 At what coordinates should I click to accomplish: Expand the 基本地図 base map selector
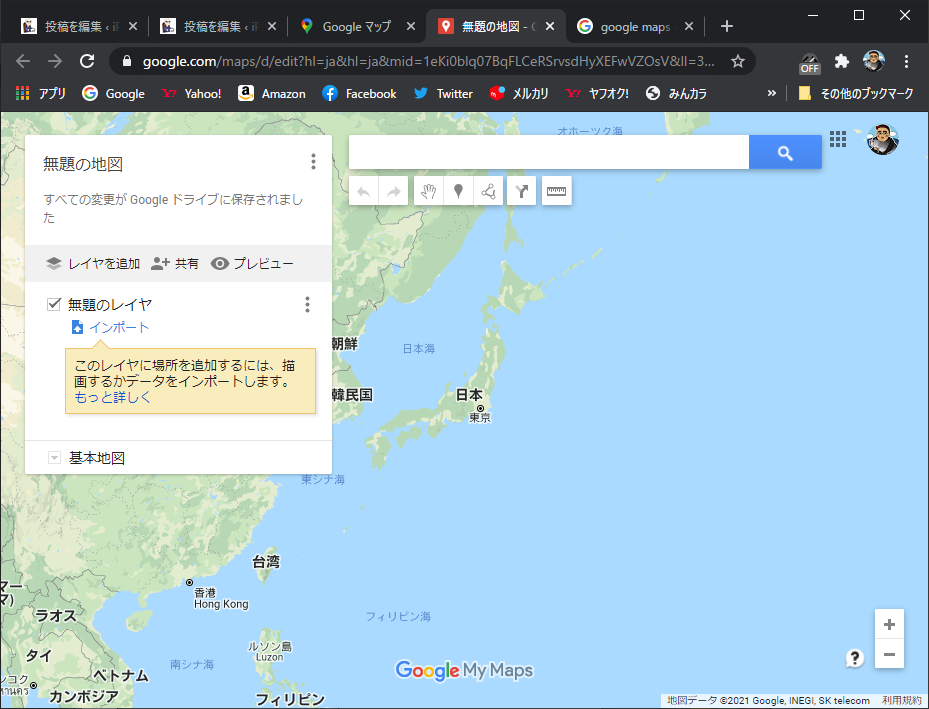(x=54, y=458)
